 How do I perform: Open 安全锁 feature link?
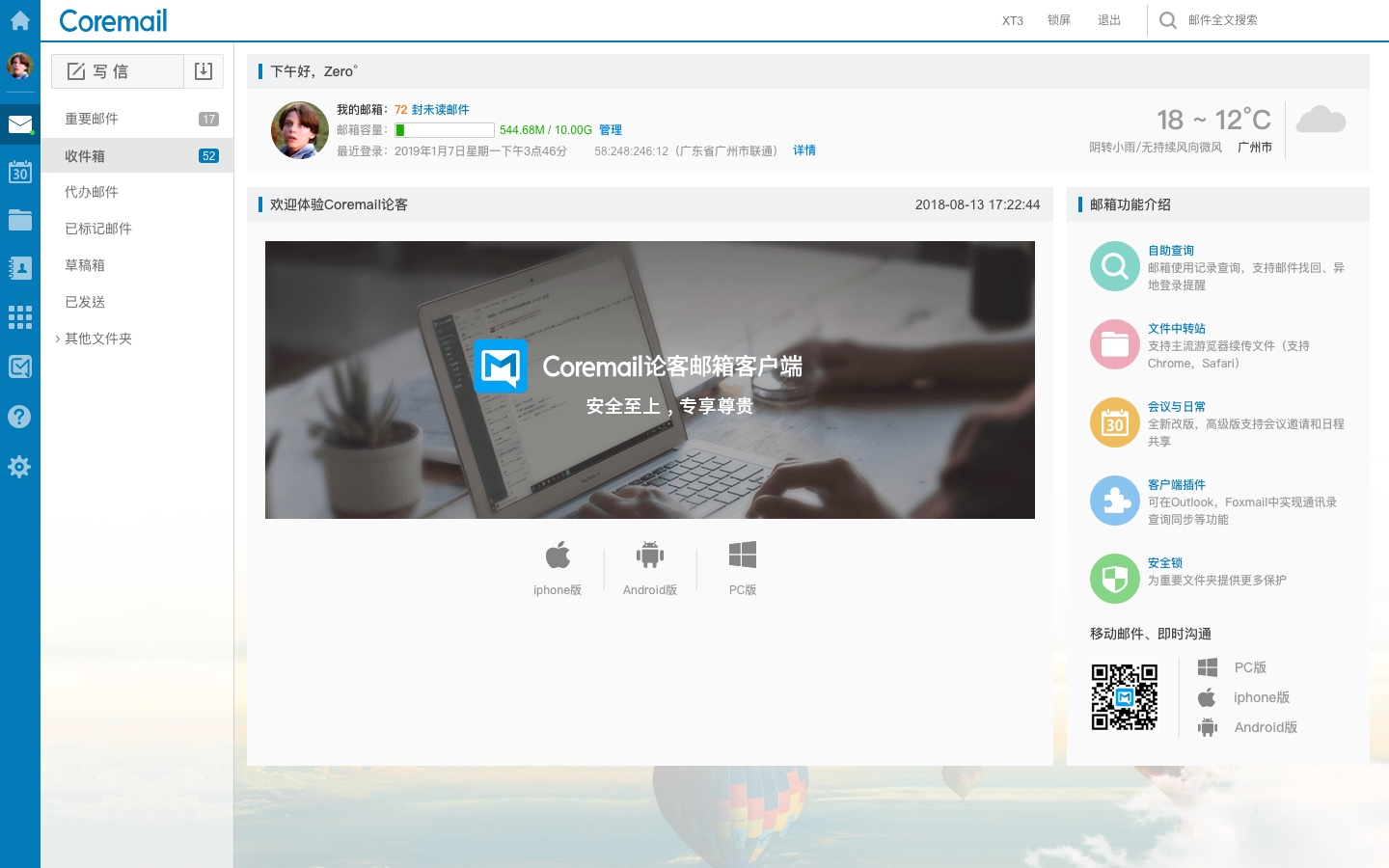point(1165,563)
